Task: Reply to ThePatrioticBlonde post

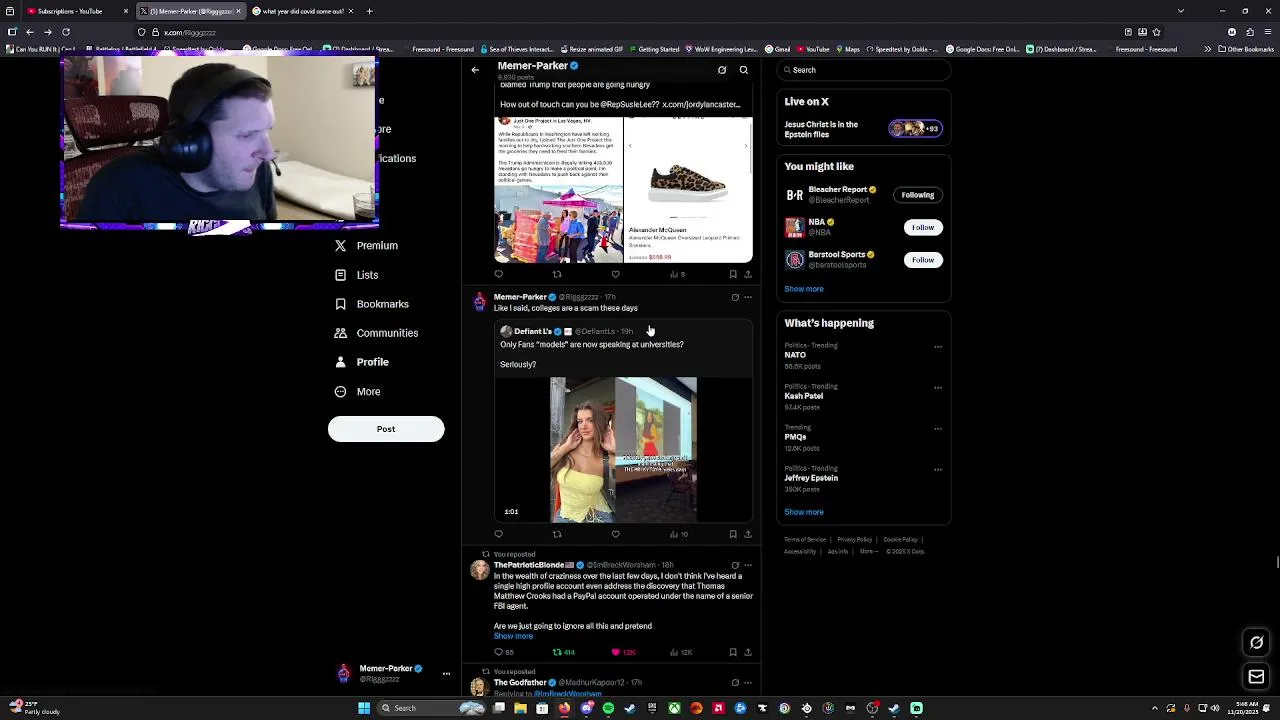Action: (x=503, y=652)
